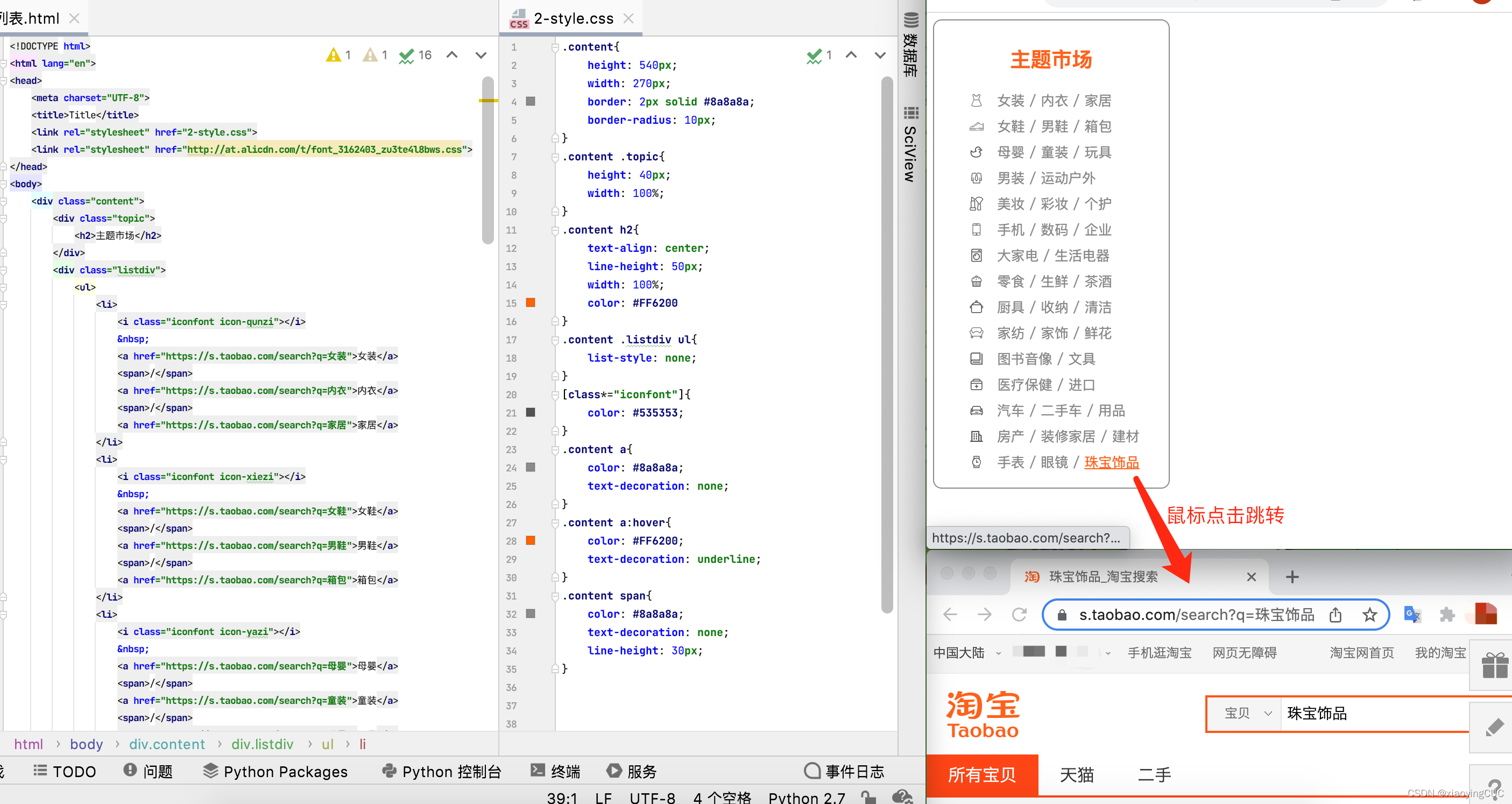
Task: Click the green check indicator in CSS editor
Action: (x=819, y=55)
